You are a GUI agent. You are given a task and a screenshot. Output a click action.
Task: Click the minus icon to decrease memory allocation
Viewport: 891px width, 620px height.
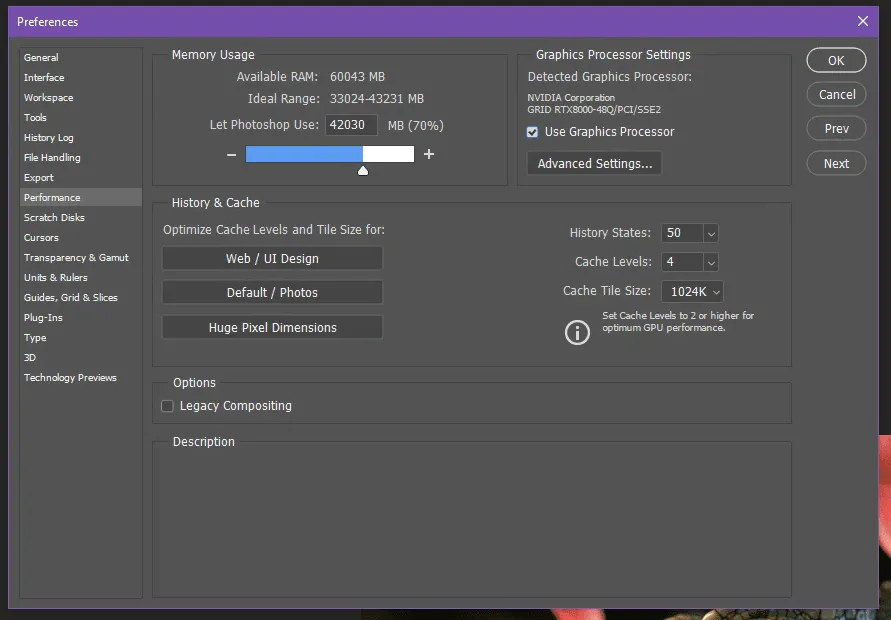click(231, 155)
